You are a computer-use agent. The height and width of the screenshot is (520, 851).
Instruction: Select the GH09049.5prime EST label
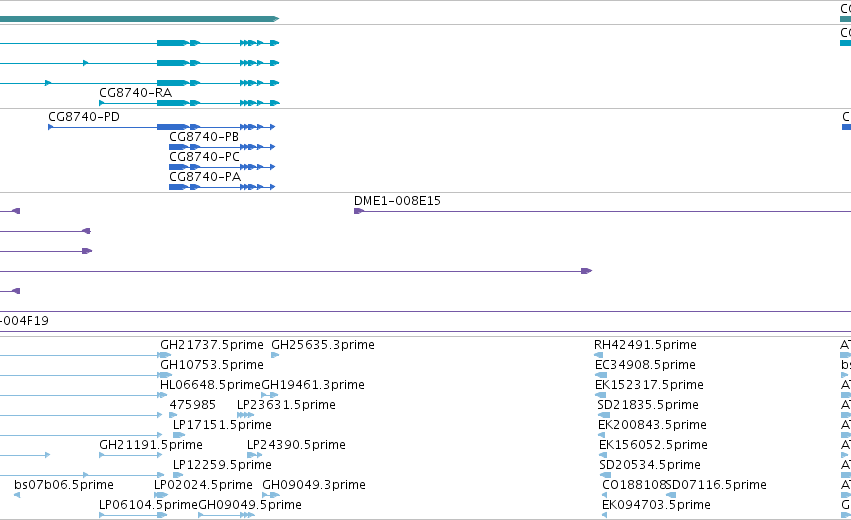[x=250, y=505]
